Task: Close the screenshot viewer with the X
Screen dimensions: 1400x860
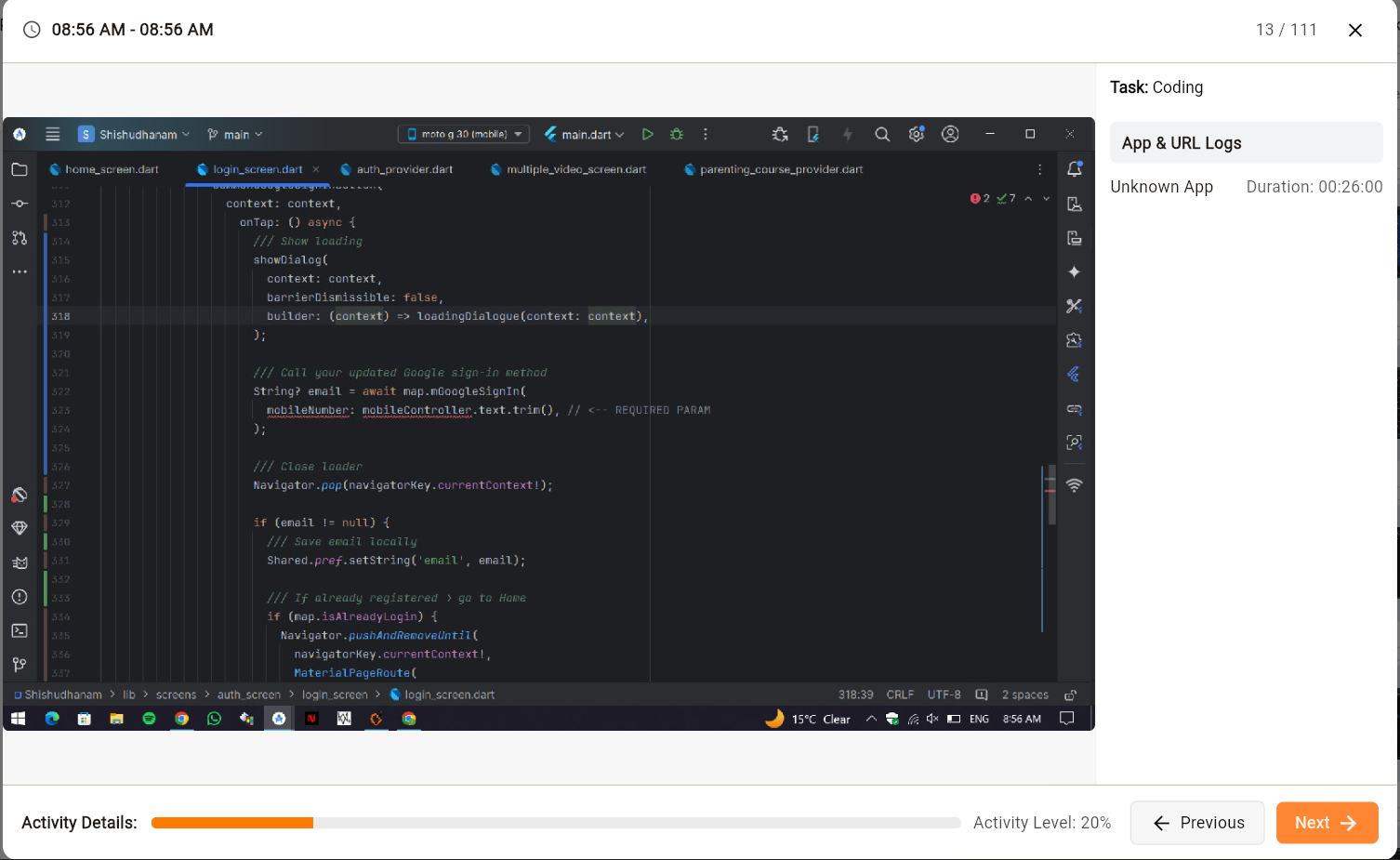Action: [x=1354, y=30]
